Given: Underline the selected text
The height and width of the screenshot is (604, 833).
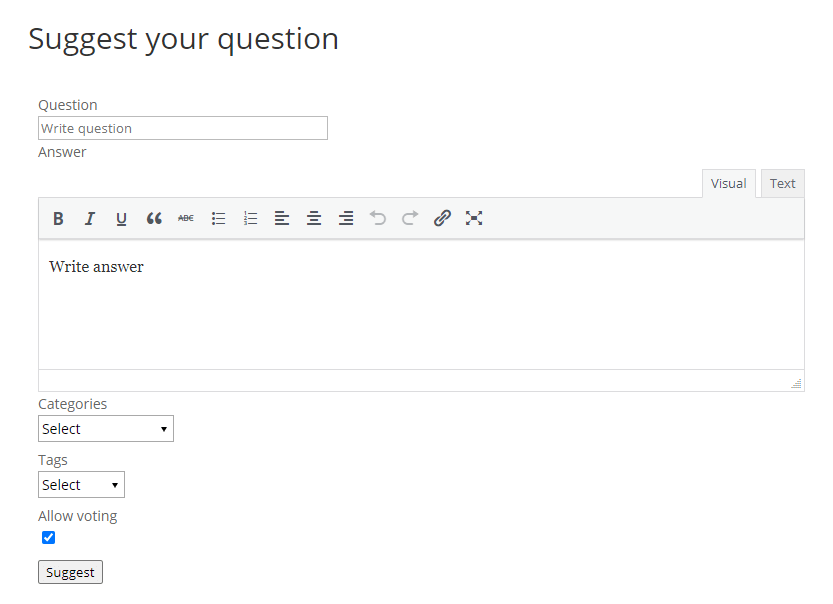Looking at the screenshot, I should pyautogui.click(x=122, y=218).
